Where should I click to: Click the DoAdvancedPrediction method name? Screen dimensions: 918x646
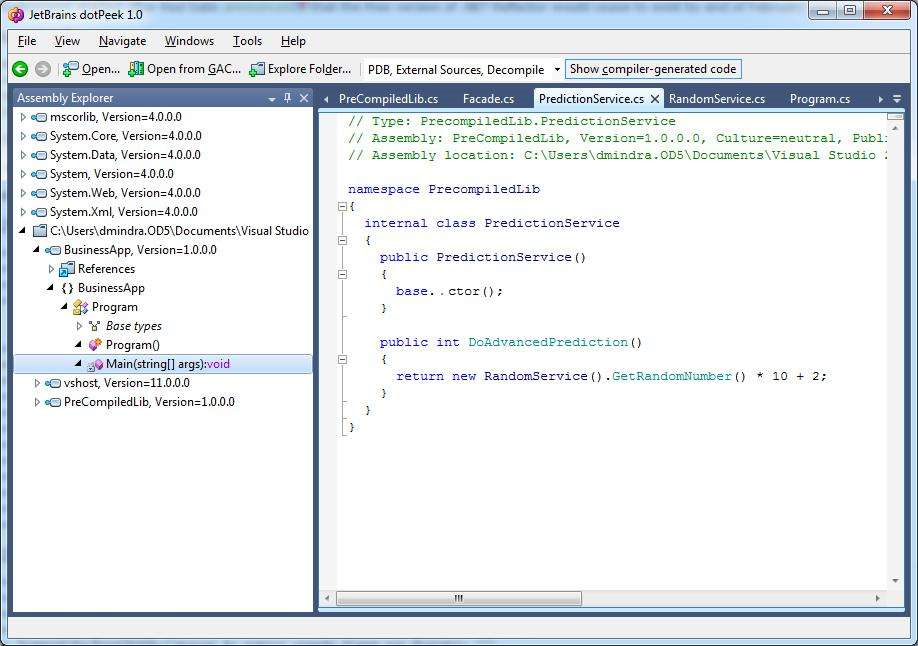(548, 342)
